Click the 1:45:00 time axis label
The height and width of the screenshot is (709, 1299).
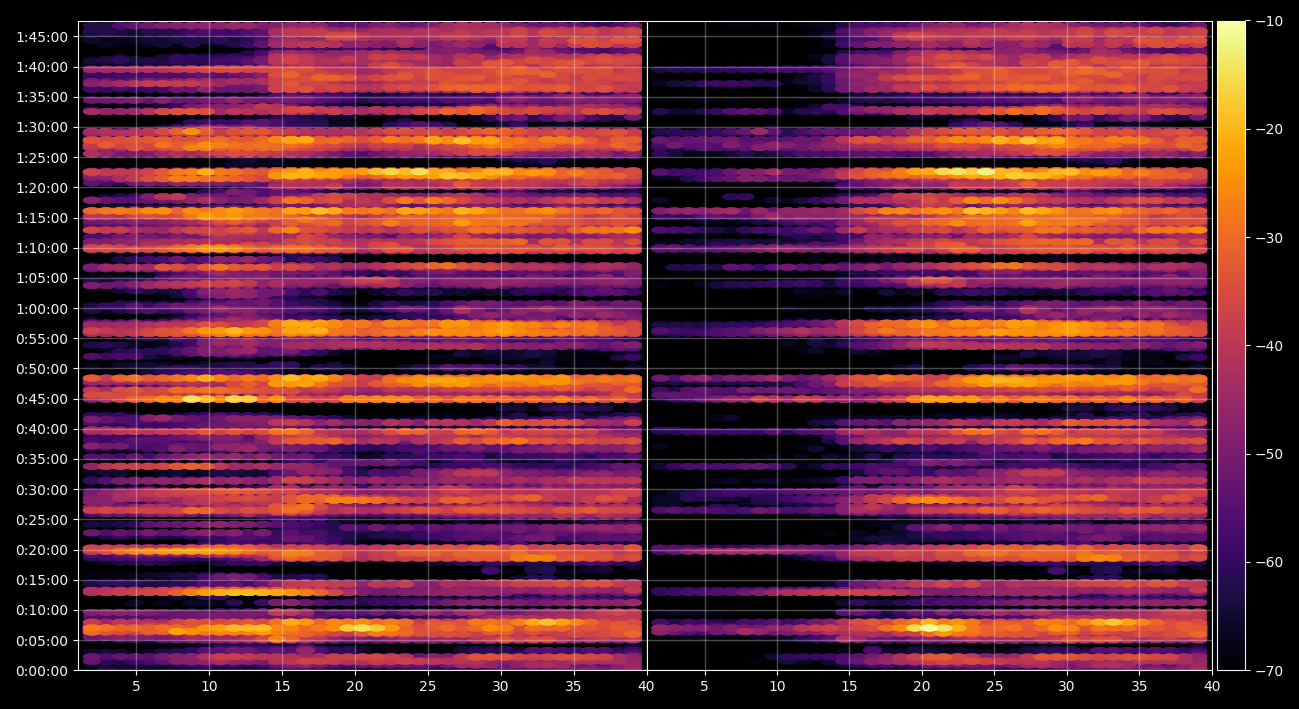[x=42, y=37]
